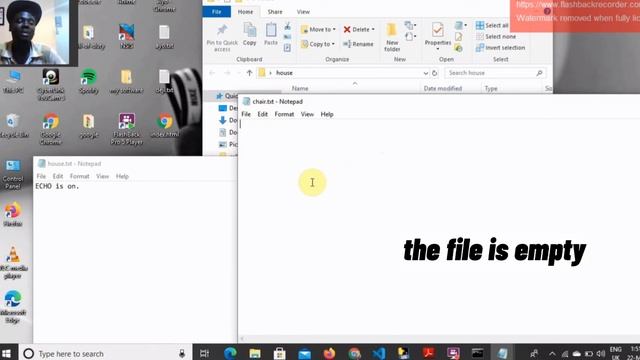Click the taskbar search box

point(105,353)
